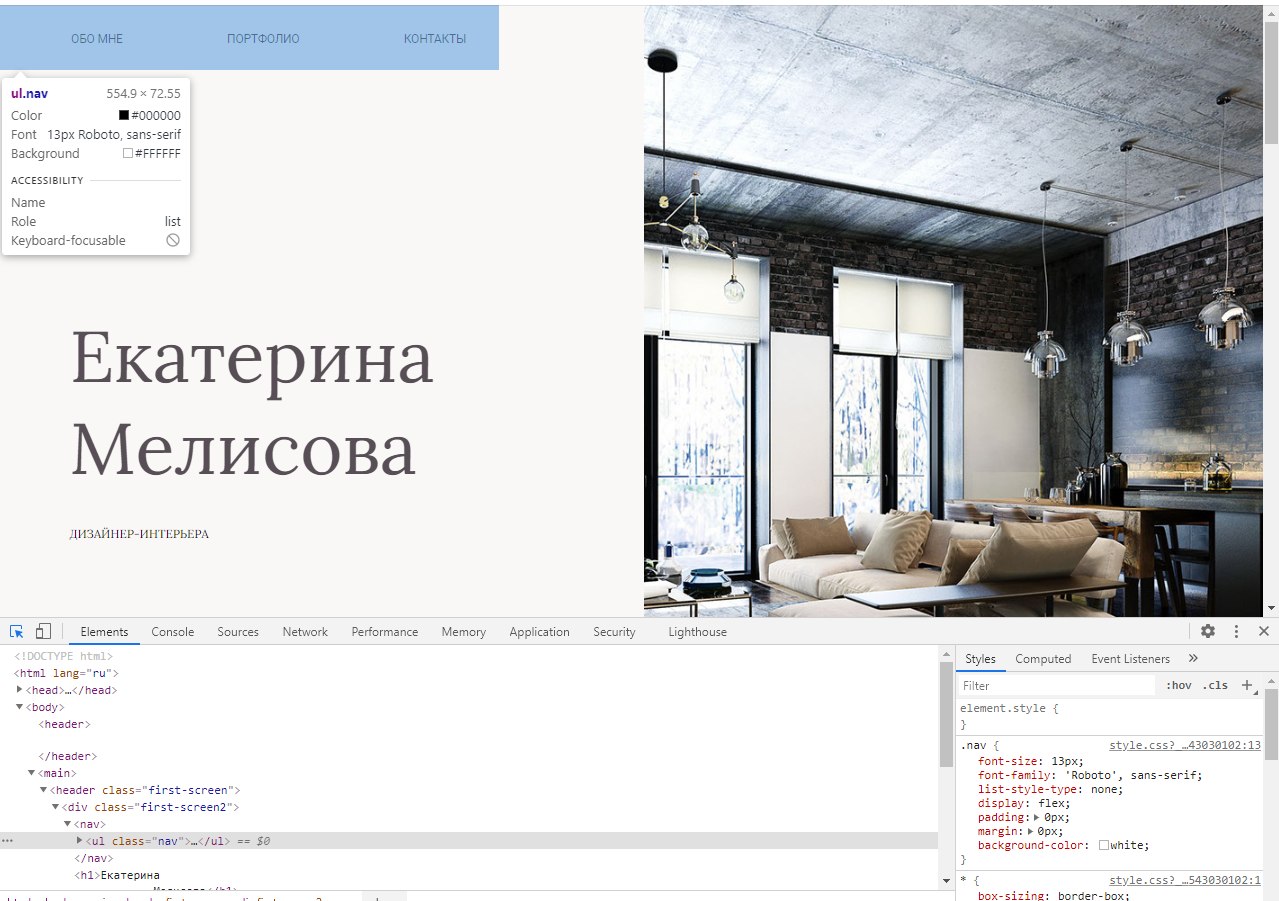Select the Elements tab
This screenshot has width=1279, height=901.
click(x=105, y=632)
